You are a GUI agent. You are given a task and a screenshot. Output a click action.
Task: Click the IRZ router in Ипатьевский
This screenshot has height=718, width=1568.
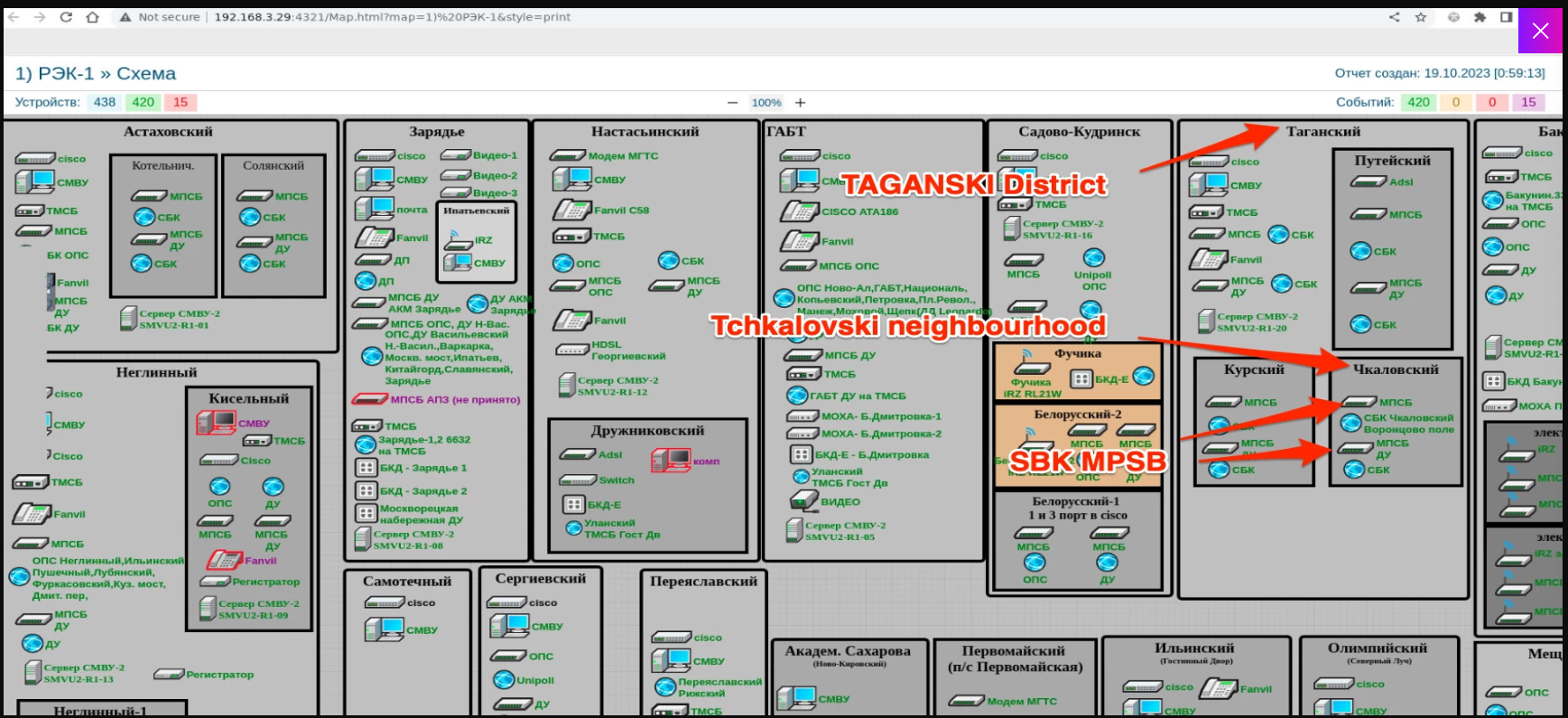click(x=459, y=239)
